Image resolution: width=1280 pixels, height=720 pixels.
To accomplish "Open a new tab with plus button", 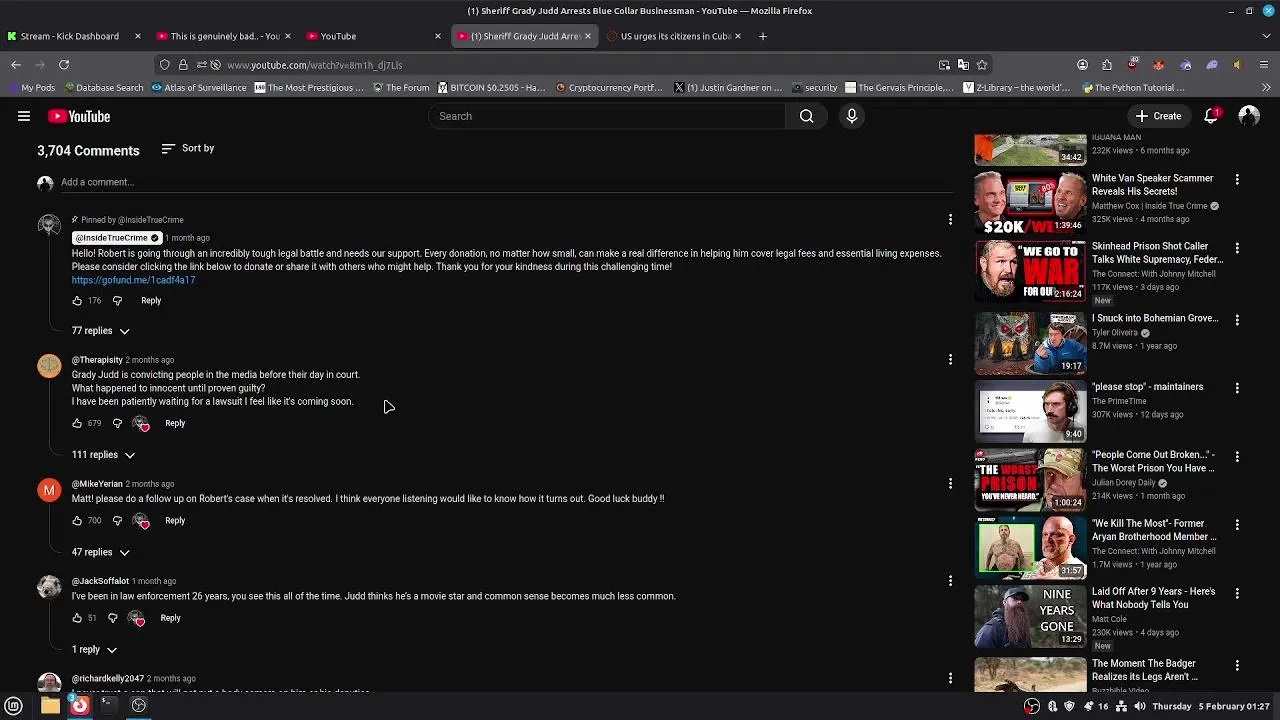I will [763, 36].
